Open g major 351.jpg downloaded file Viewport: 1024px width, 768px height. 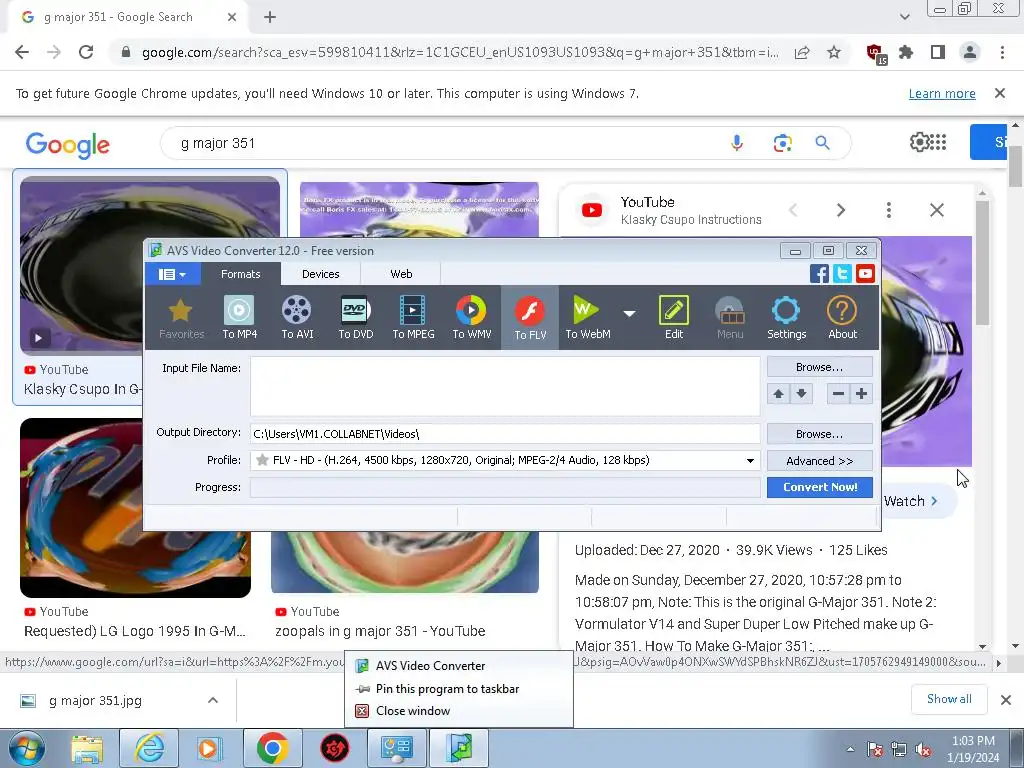[x=95, y=700]
